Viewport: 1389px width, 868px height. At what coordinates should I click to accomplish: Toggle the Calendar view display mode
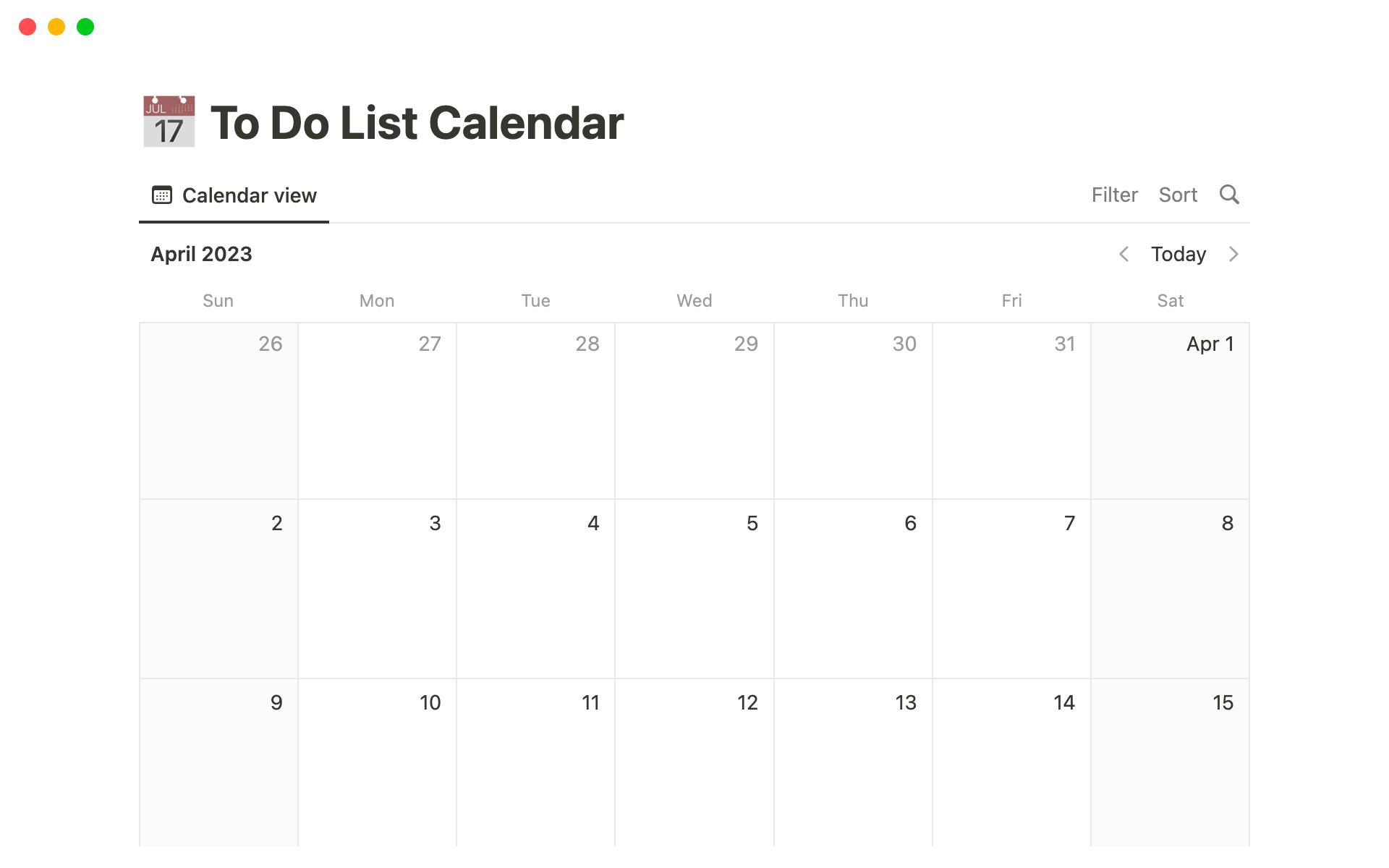tap(234, 195)
